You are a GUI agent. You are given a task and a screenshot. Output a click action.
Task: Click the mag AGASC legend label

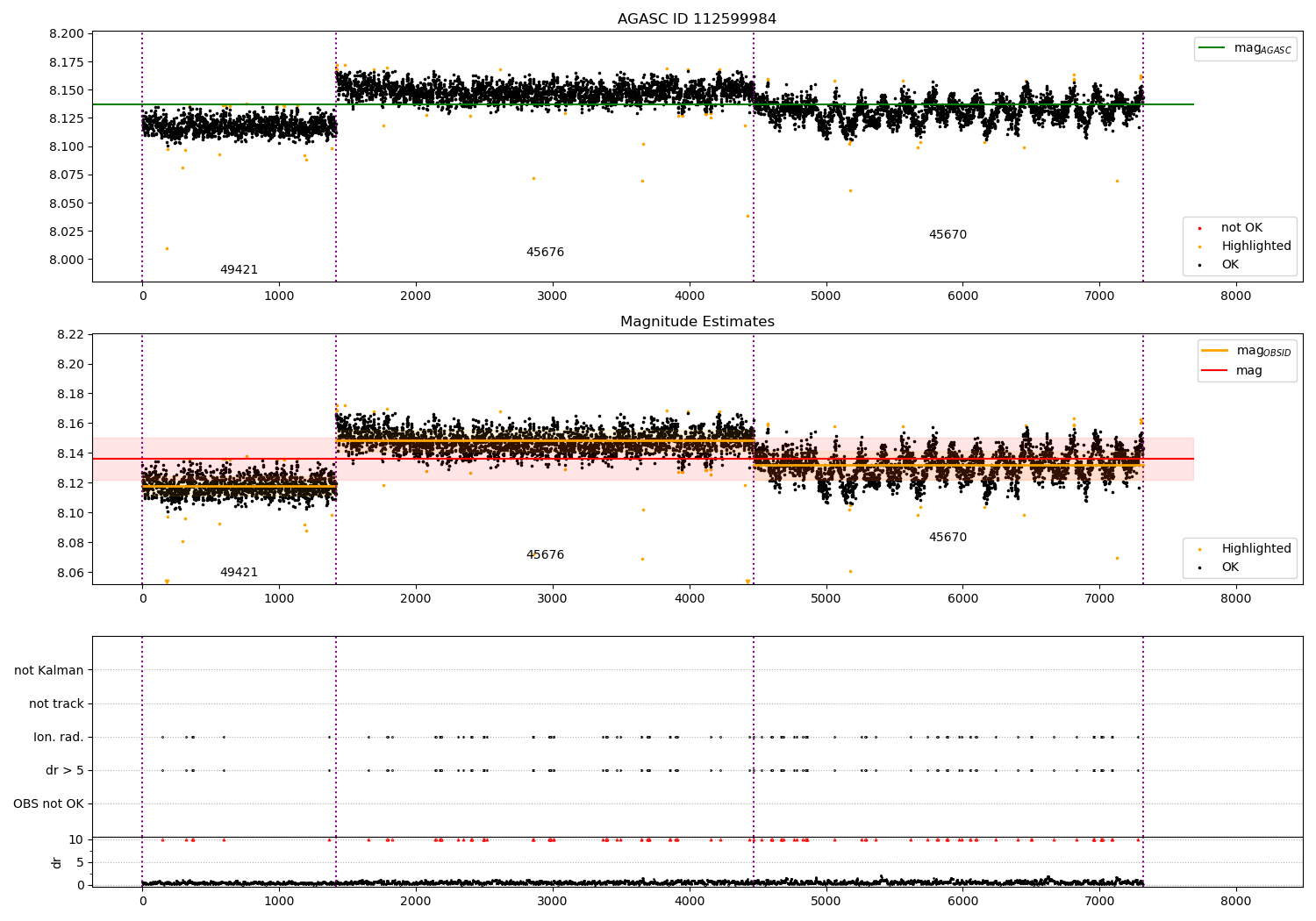coord(1262,48)
